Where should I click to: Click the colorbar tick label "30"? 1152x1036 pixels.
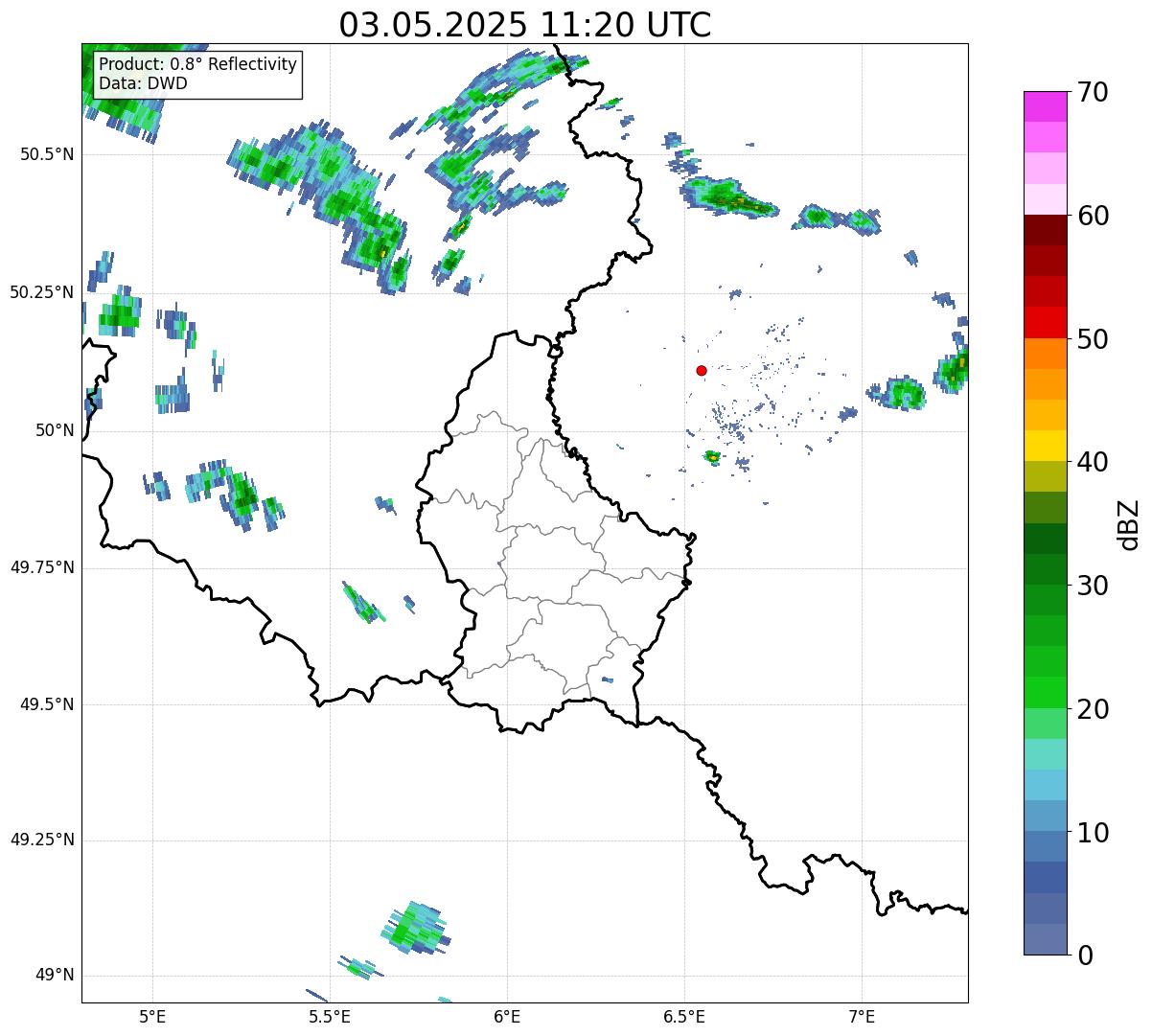(1093, 586)
